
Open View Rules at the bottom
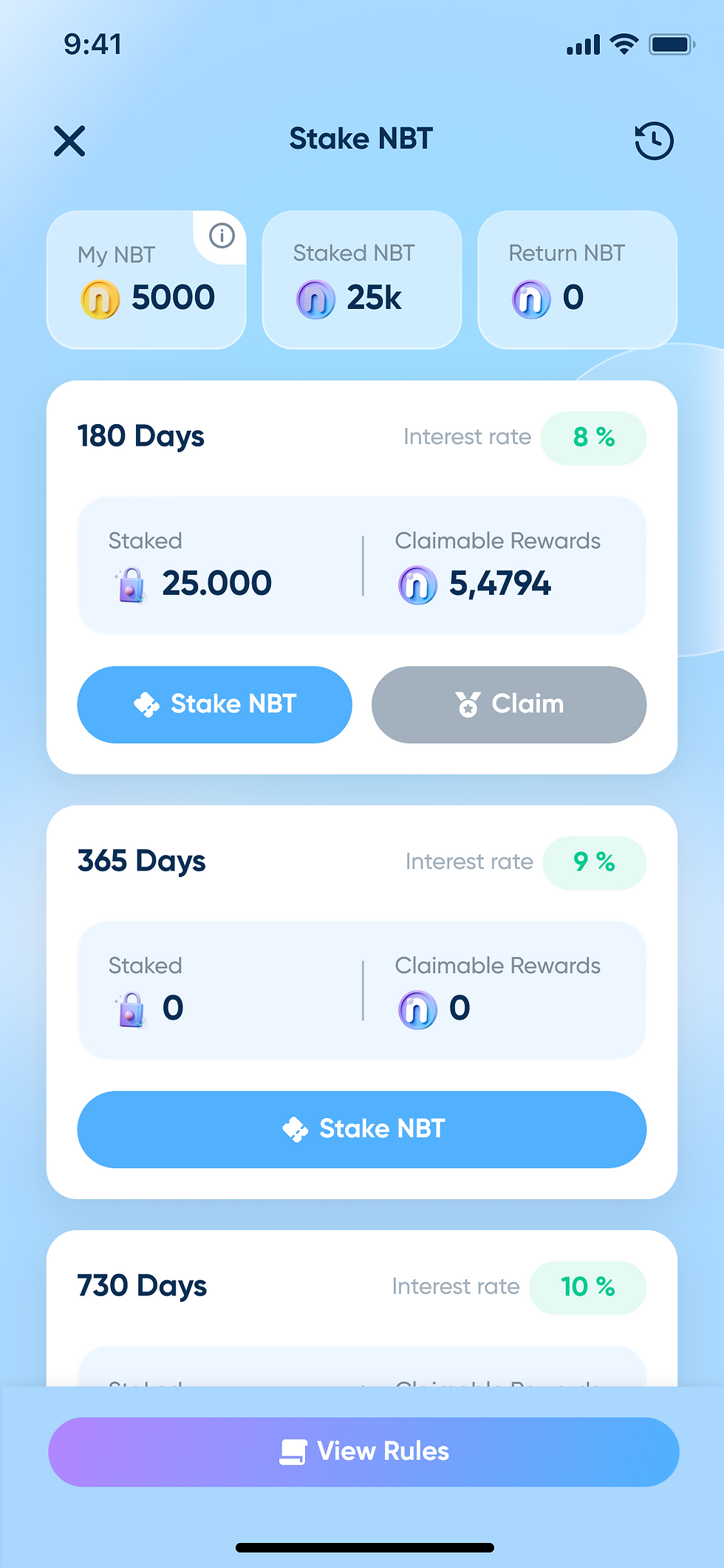(363, 1451)
